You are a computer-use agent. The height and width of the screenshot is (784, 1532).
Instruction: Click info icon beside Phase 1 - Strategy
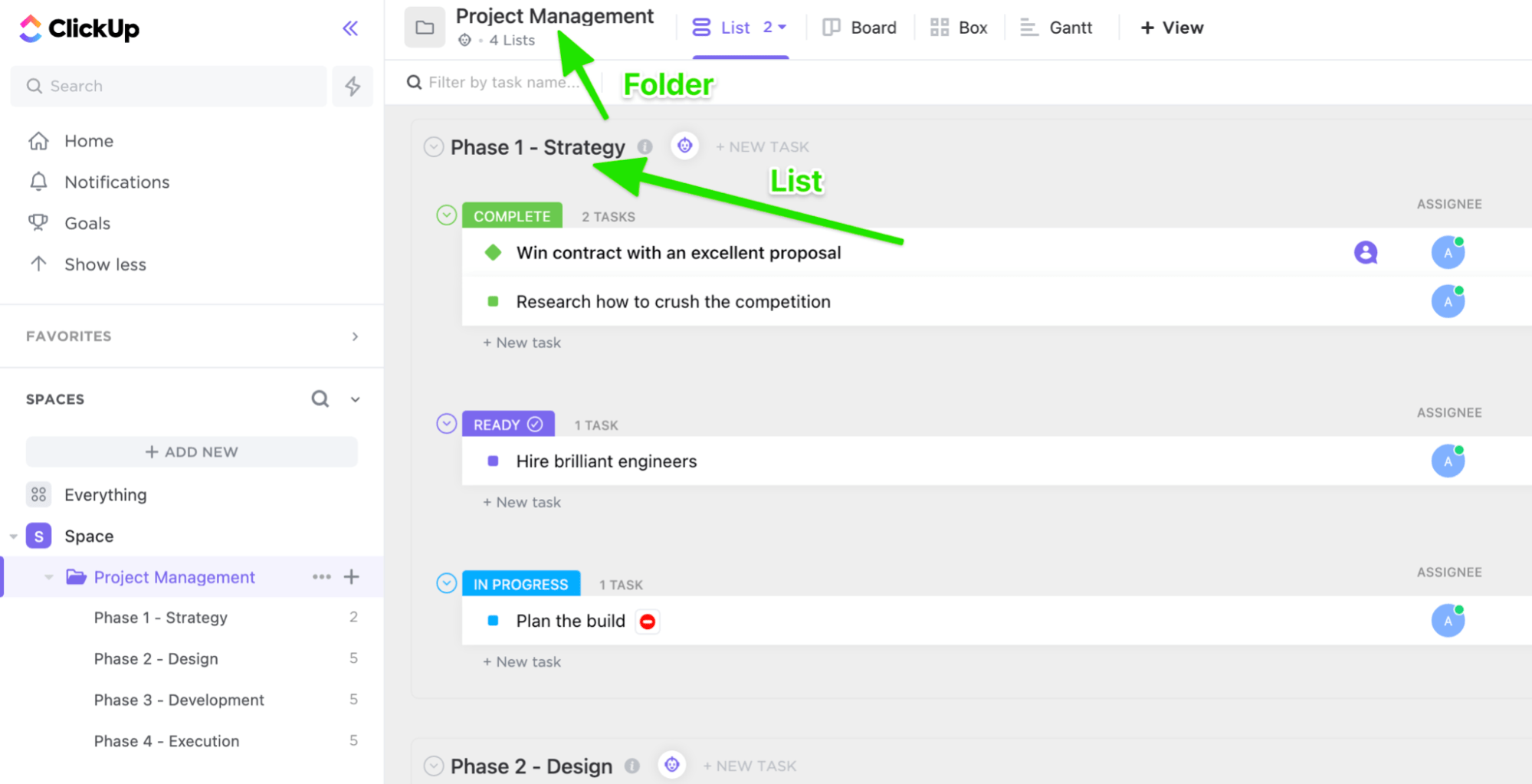(645, 146)
